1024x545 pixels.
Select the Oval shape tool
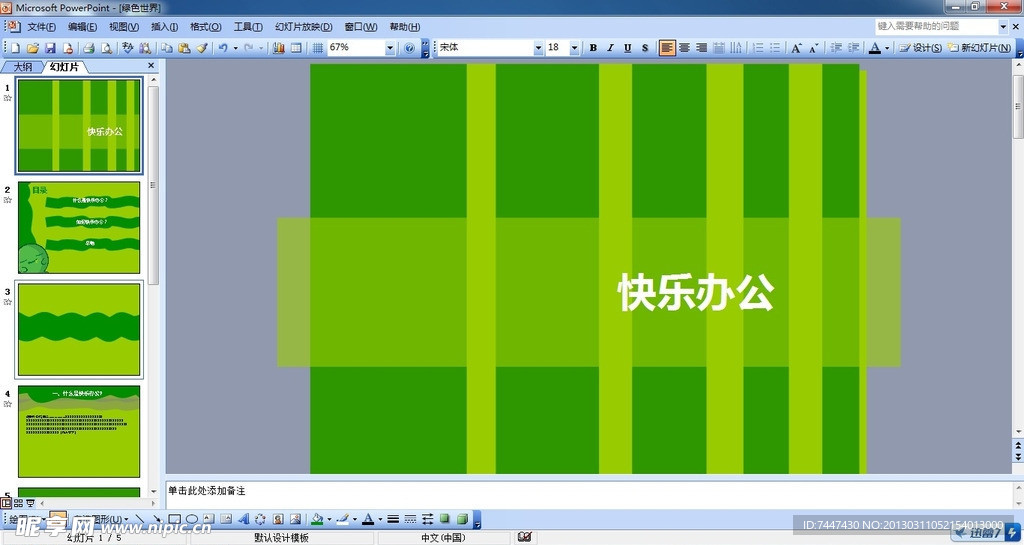(191, 519)
